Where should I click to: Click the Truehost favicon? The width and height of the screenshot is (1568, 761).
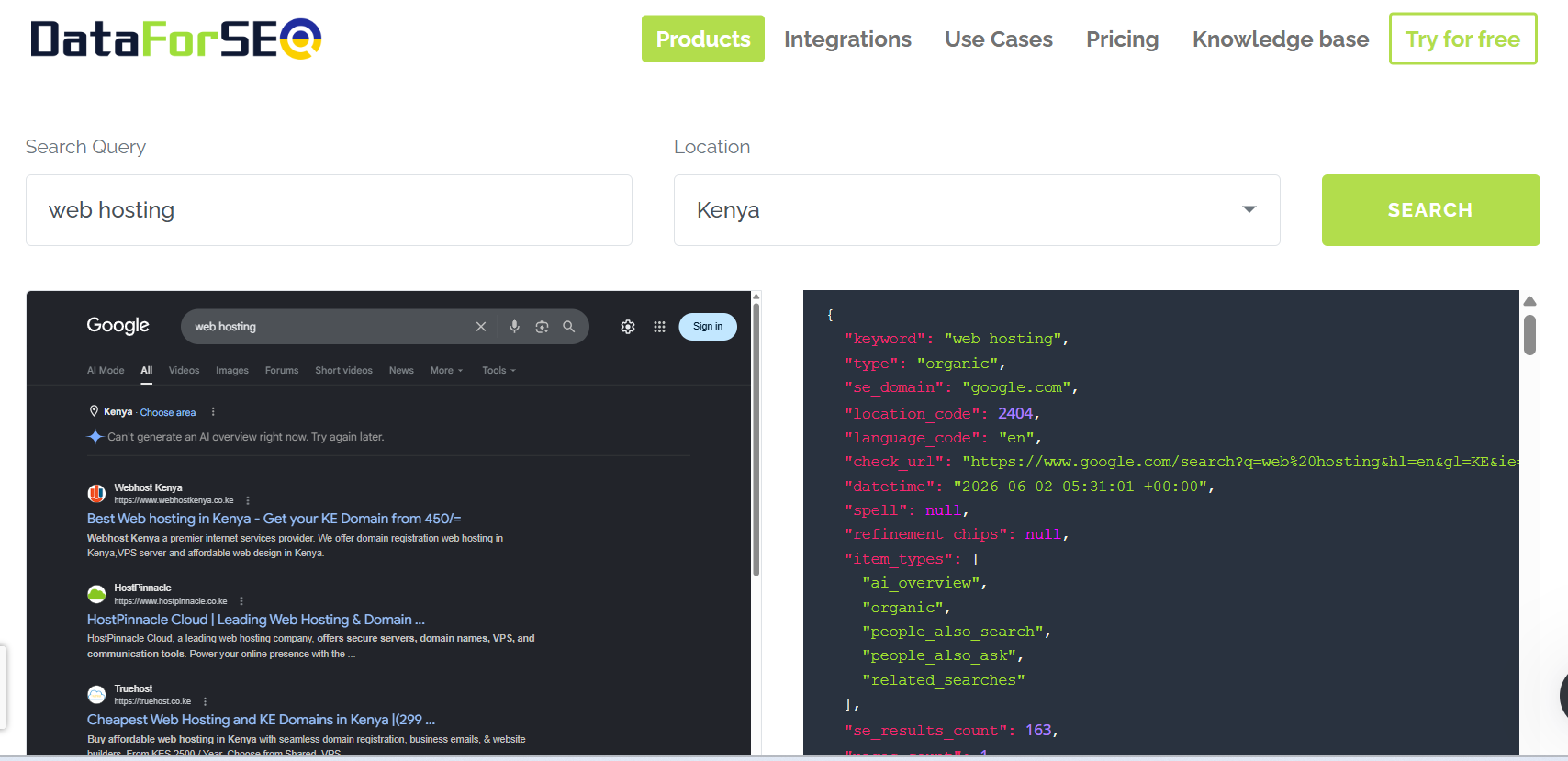[x=96, y=695]
